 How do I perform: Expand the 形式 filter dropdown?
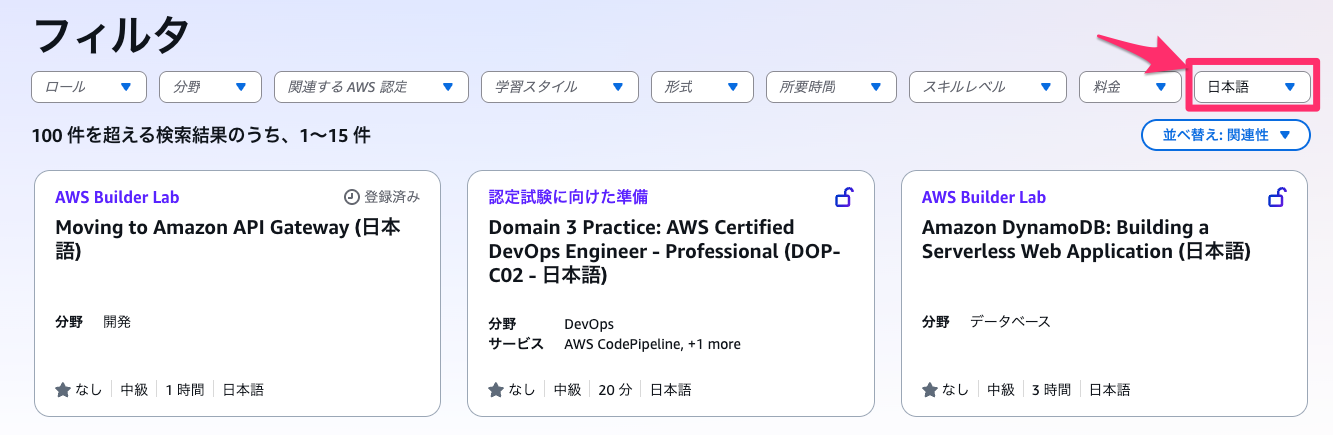click(x=702, y=87)
